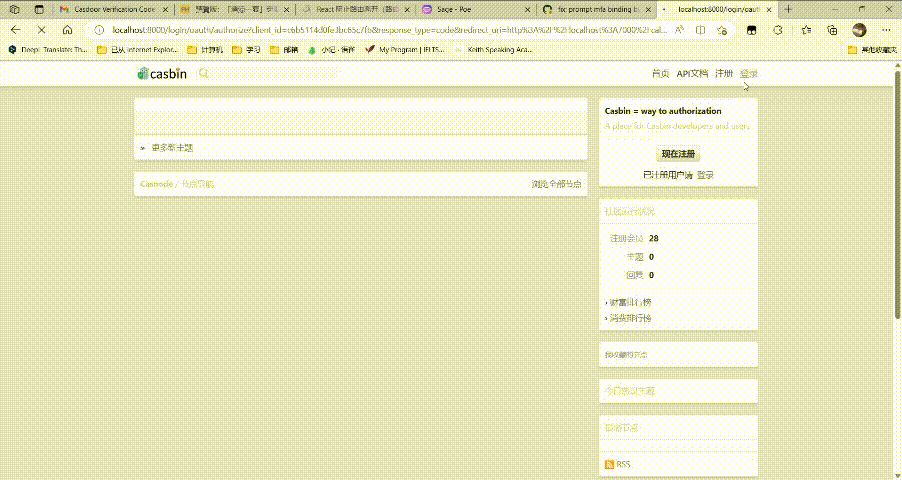
Task: Click the search magnifier icon beside Casbin logo
Action: (x=204, y=73)
